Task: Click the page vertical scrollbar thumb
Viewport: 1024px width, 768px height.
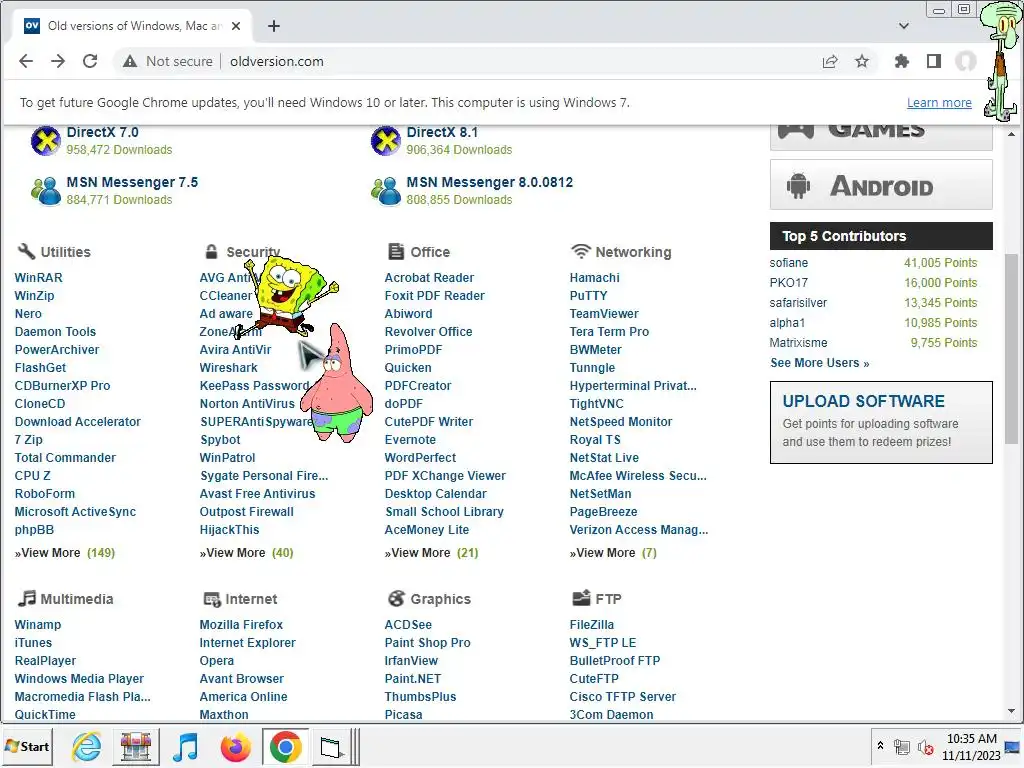Action: [1011, 348]
